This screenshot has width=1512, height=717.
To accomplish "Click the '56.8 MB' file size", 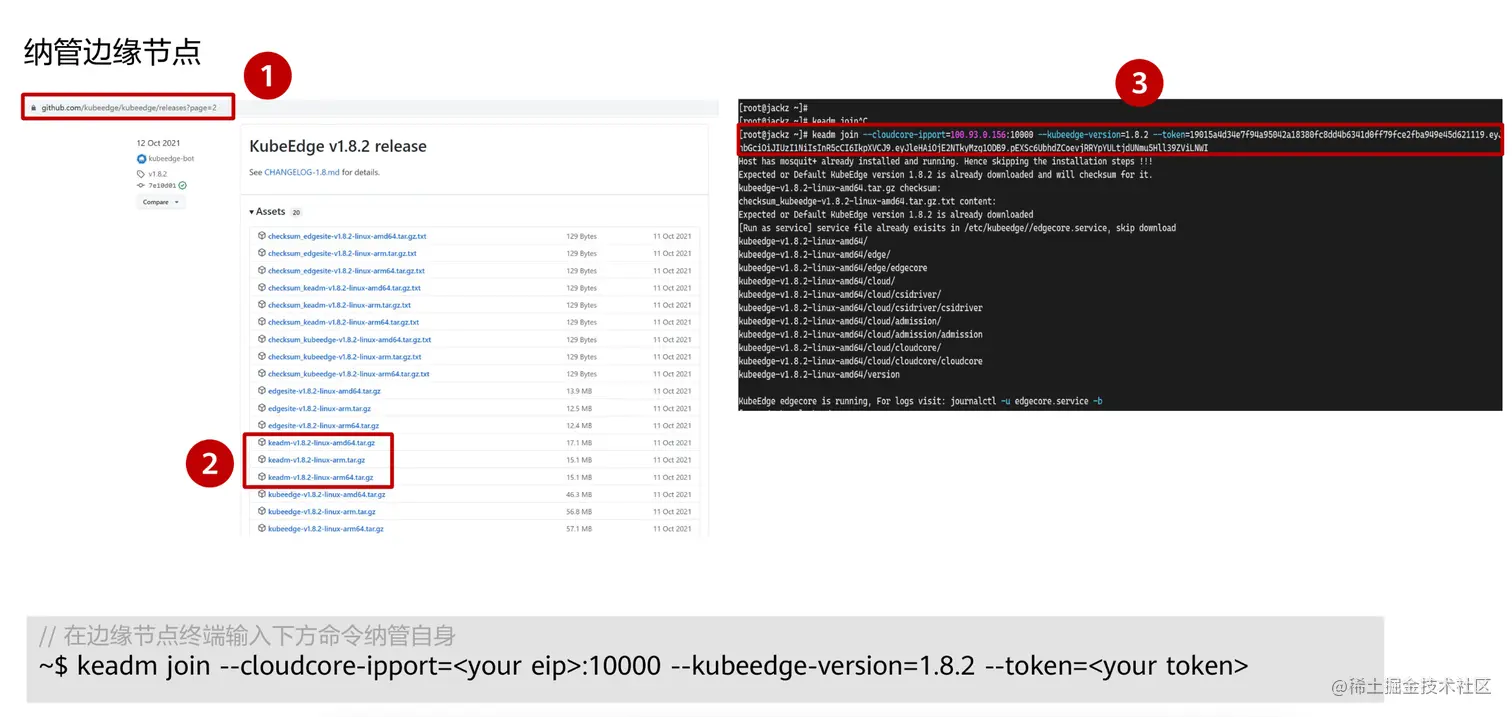I will [x=579, y=511].
